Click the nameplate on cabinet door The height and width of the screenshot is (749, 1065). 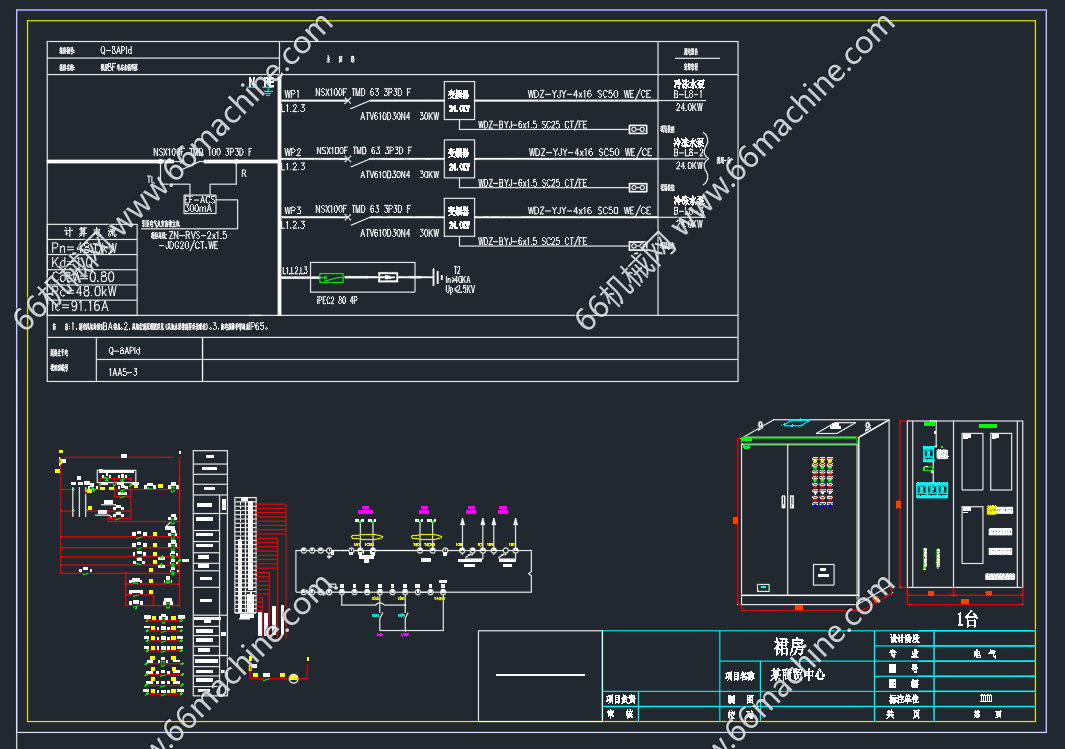click(x=822, y=574)
